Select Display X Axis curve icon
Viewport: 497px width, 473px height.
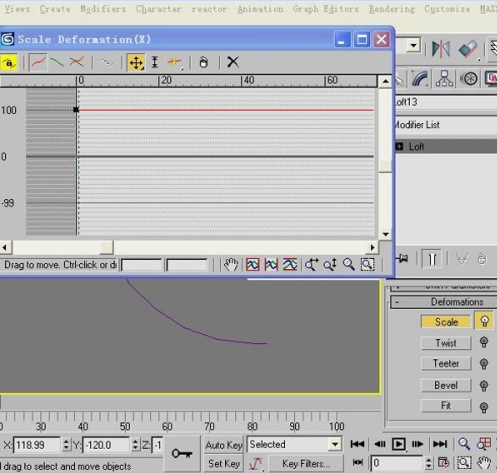[x=38, y=62]
